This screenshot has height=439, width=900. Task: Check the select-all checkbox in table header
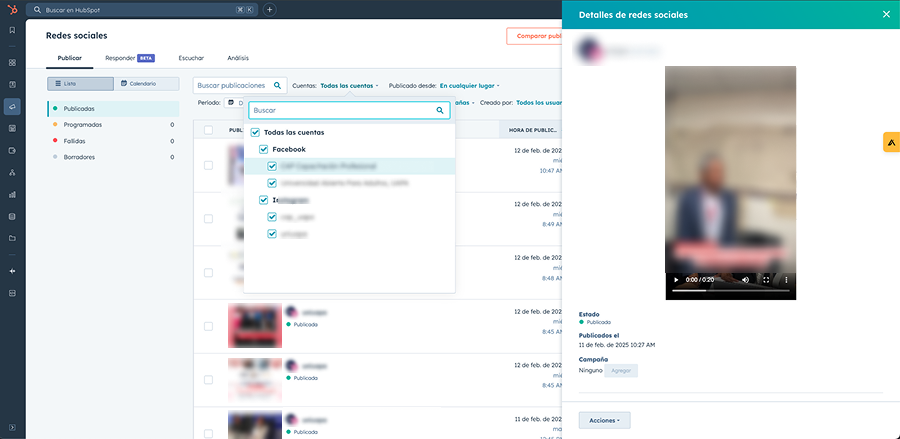(x=208, y=130)
